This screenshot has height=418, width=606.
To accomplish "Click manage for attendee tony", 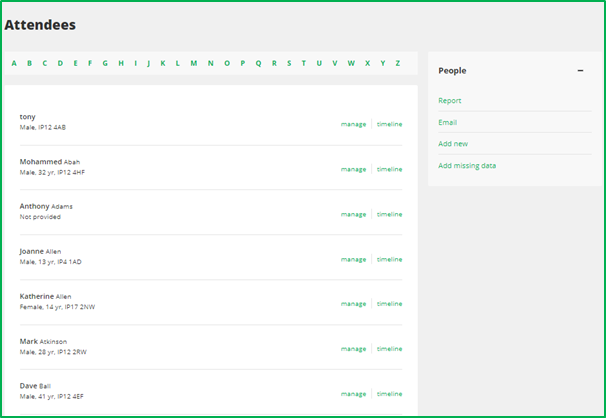I will pyautogui.click(x=353, y=124).
